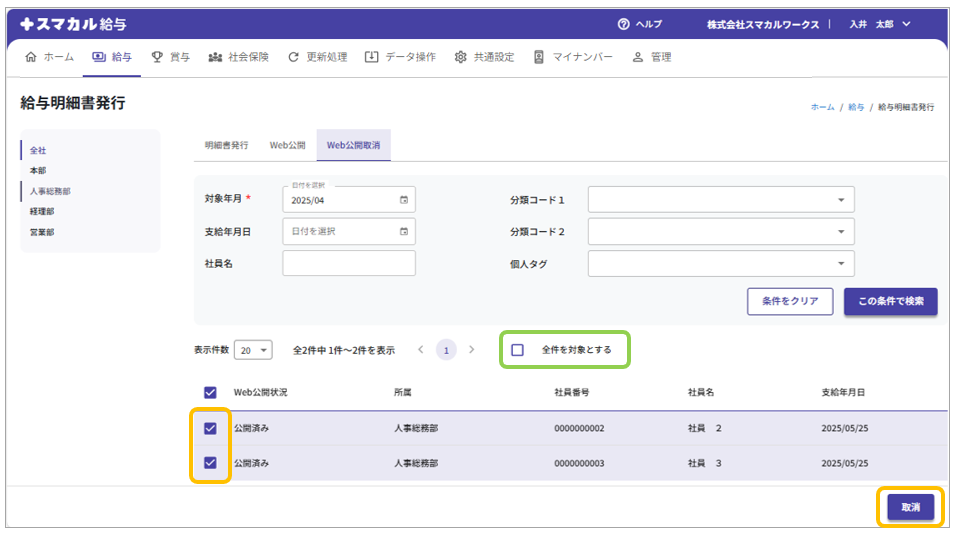This screenshot has height=534, width=956.
Task: Open calendar picker for 対象年月 field
Action: click(x=404, y=200)
